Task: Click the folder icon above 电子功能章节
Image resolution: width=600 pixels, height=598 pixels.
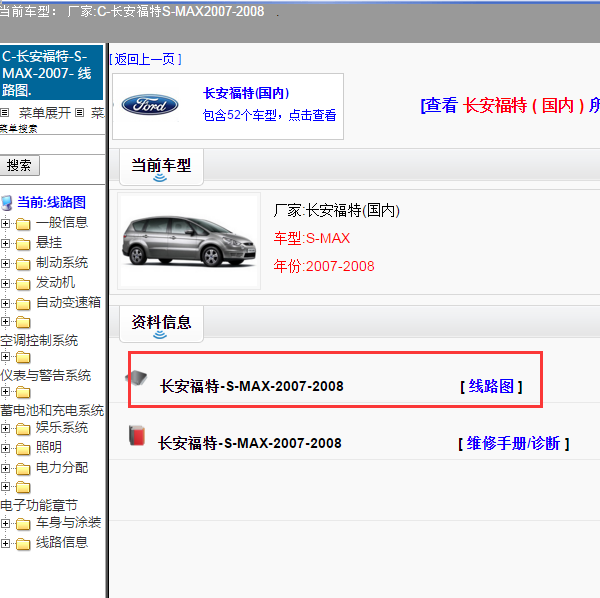Action: pos(23,487)
